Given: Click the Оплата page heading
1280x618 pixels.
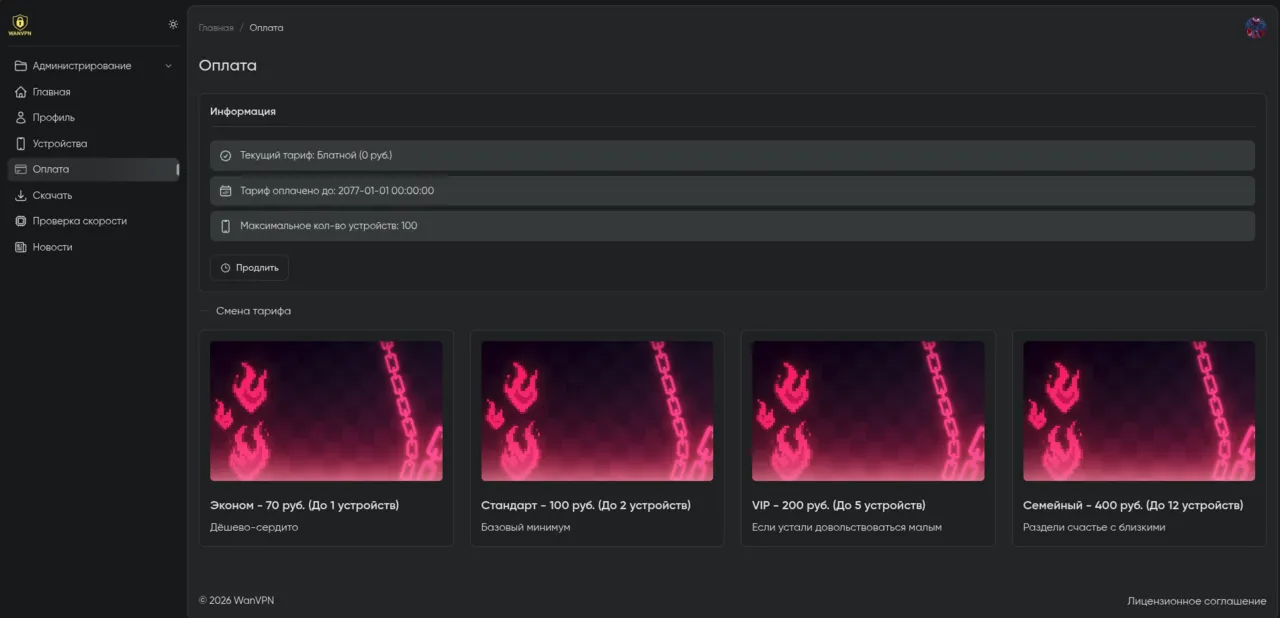Looking at the screenshot, I should [x=228, y=66].
